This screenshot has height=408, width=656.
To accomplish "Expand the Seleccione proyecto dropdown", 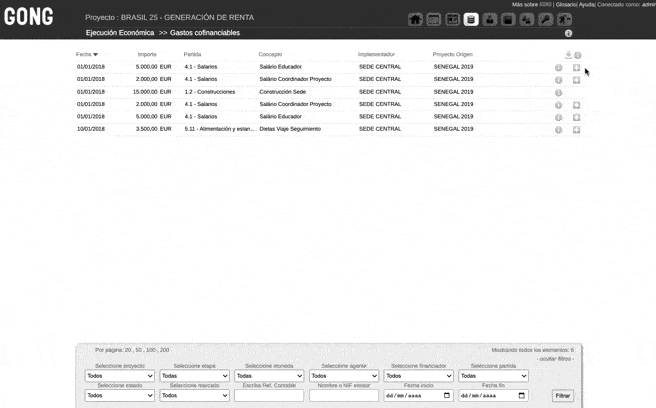I will (x=119, y=376).
